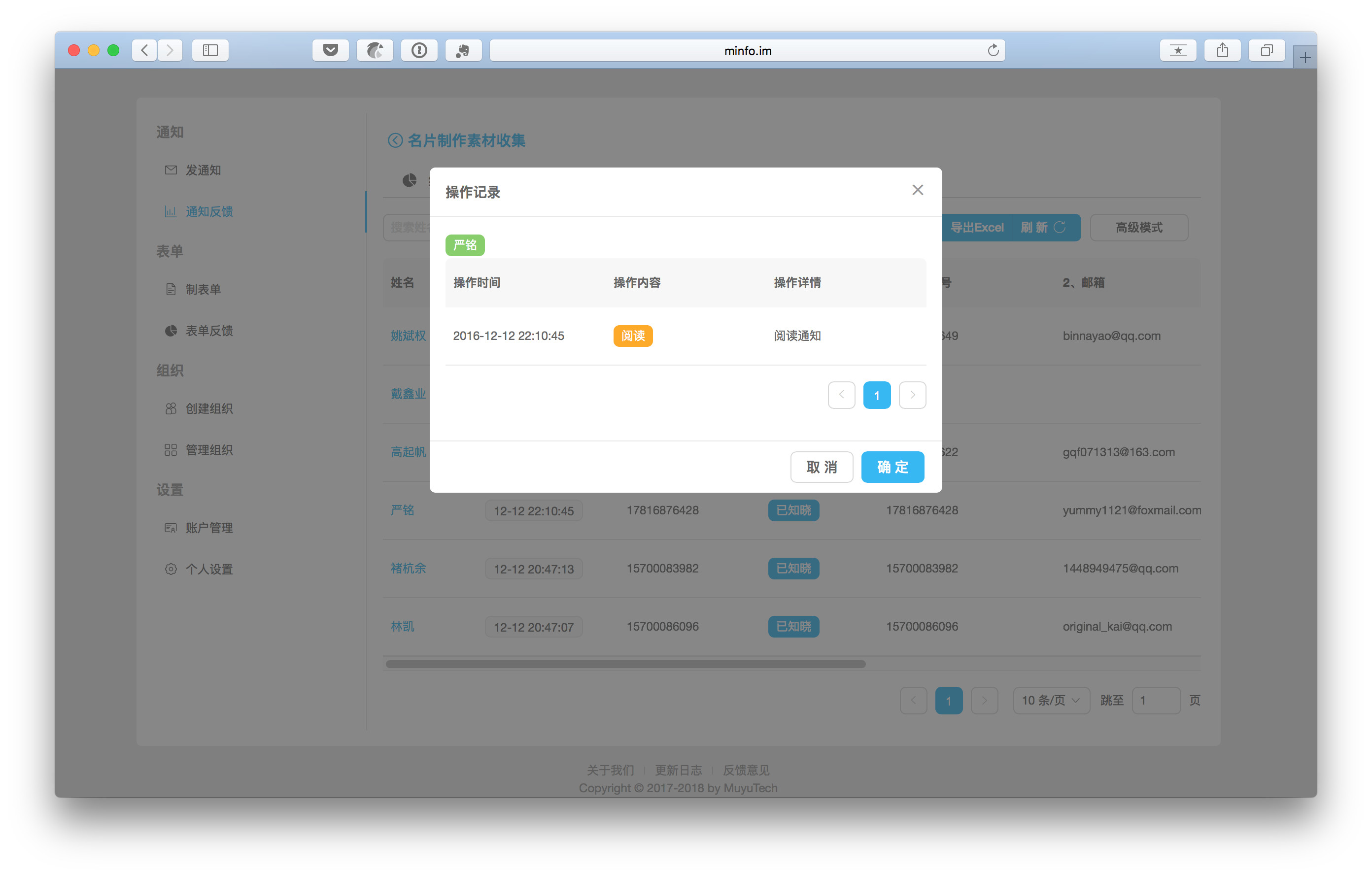Screen dimensions: 1372x876
Task: Open the 高起帆 row link
Action: tap(408, 452)
